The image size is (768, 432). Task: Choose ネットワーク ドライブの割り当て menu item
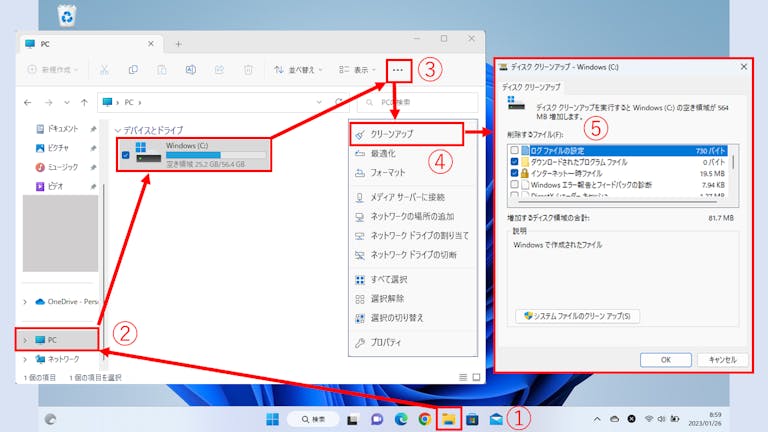(x=413, y=236)
